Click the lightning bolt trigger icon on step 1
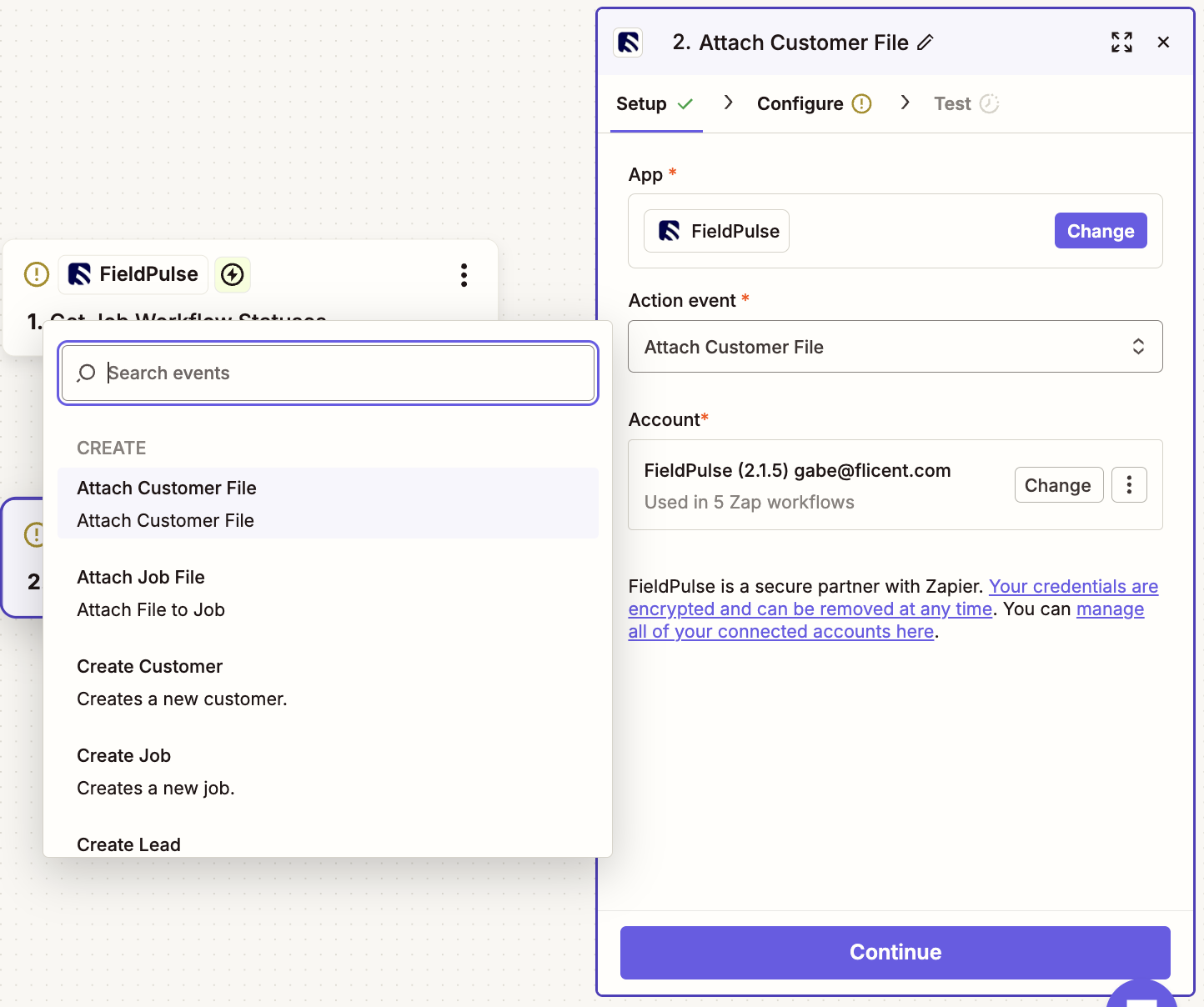Image resolution: width=1204 pixels, height=1007 pixels. [x=233, y=274]
